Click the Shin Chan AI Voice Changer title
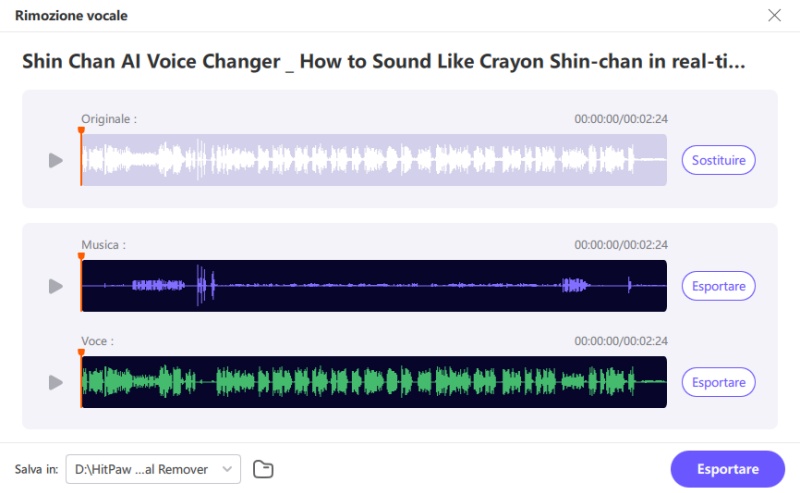 [x=384, y=62]
